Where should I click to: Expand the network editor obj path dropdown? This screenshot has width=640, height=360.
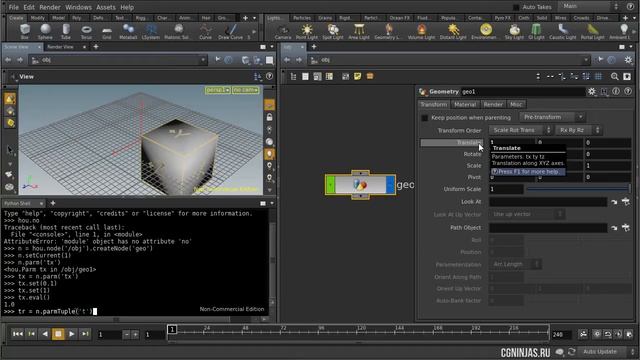(x=586, y=60)
